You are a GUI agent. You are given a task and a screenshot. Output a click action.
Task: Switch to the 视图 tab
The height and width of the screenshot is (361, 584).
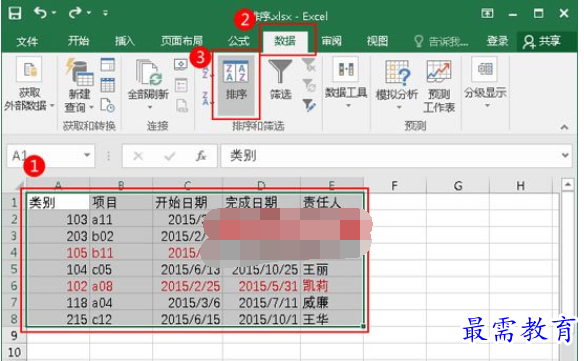tap(377, 41)
